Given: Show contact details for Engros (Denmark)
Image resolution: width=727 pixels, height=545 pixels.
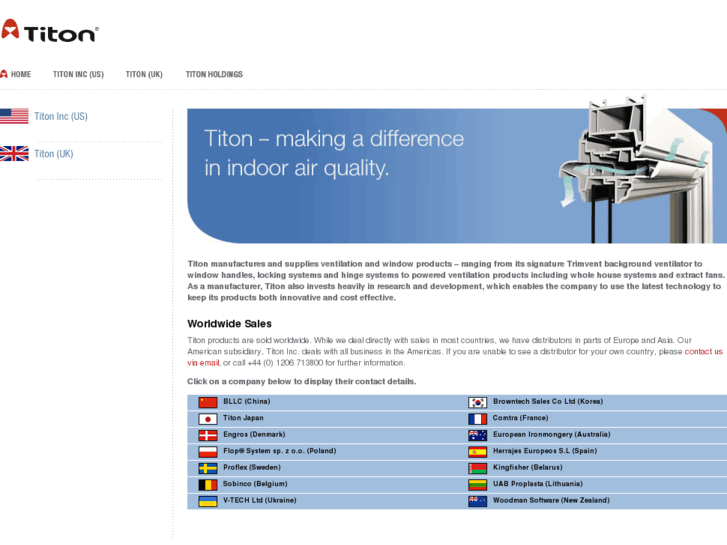Looking at the screenshot, I should pos(254,434).
